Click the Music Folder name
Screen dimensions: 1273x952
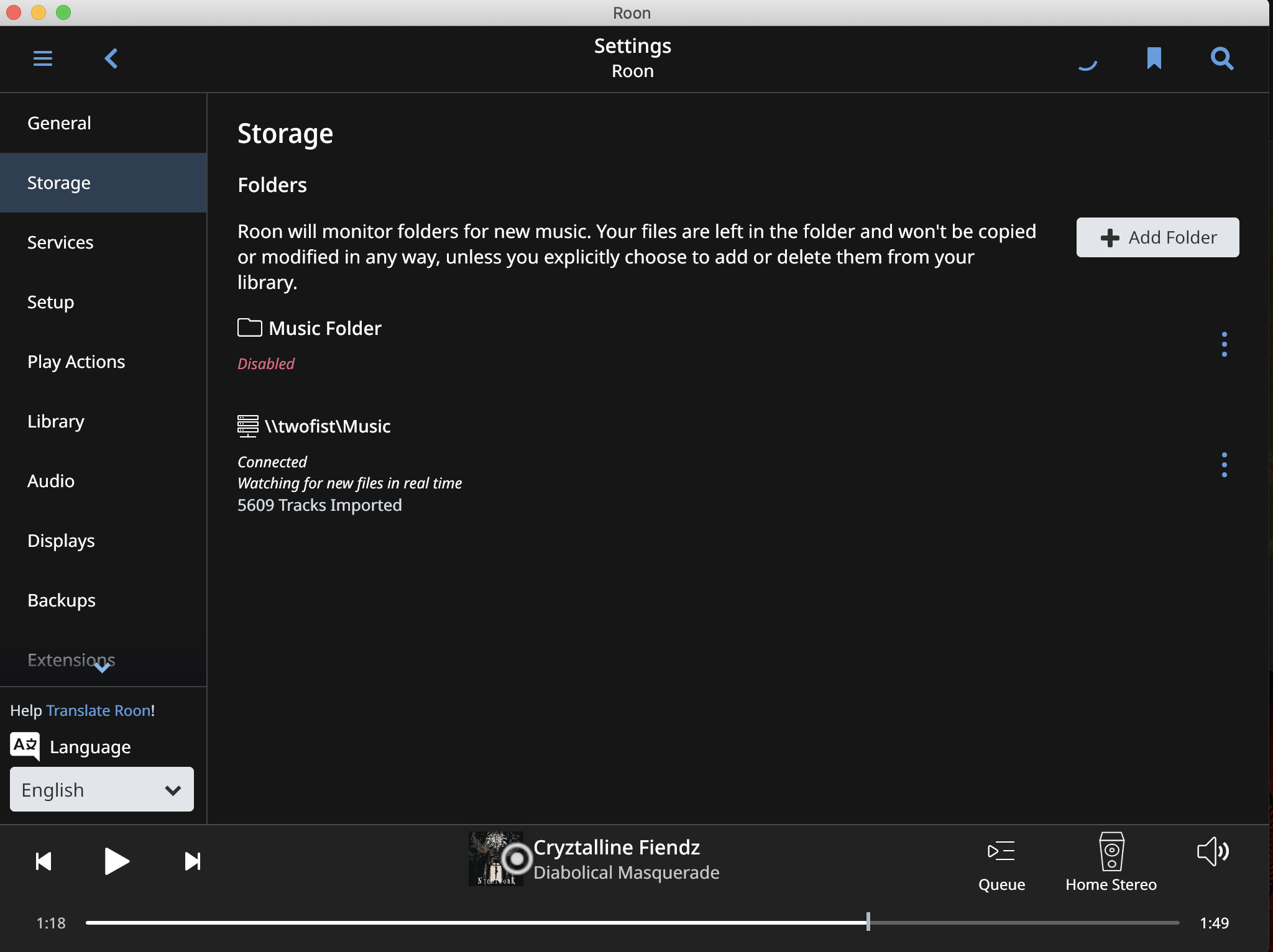pos(325,328)
